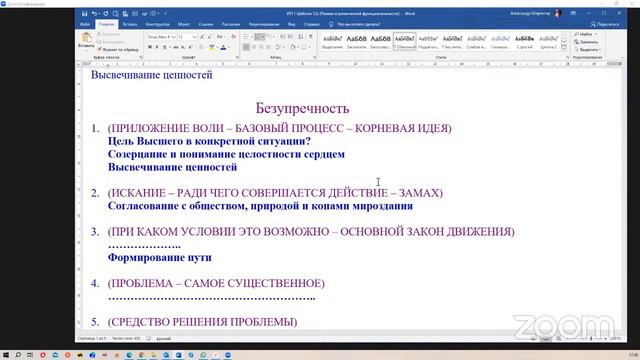
Task: Click the Task View taskbar icon
Action: (30, 355)
